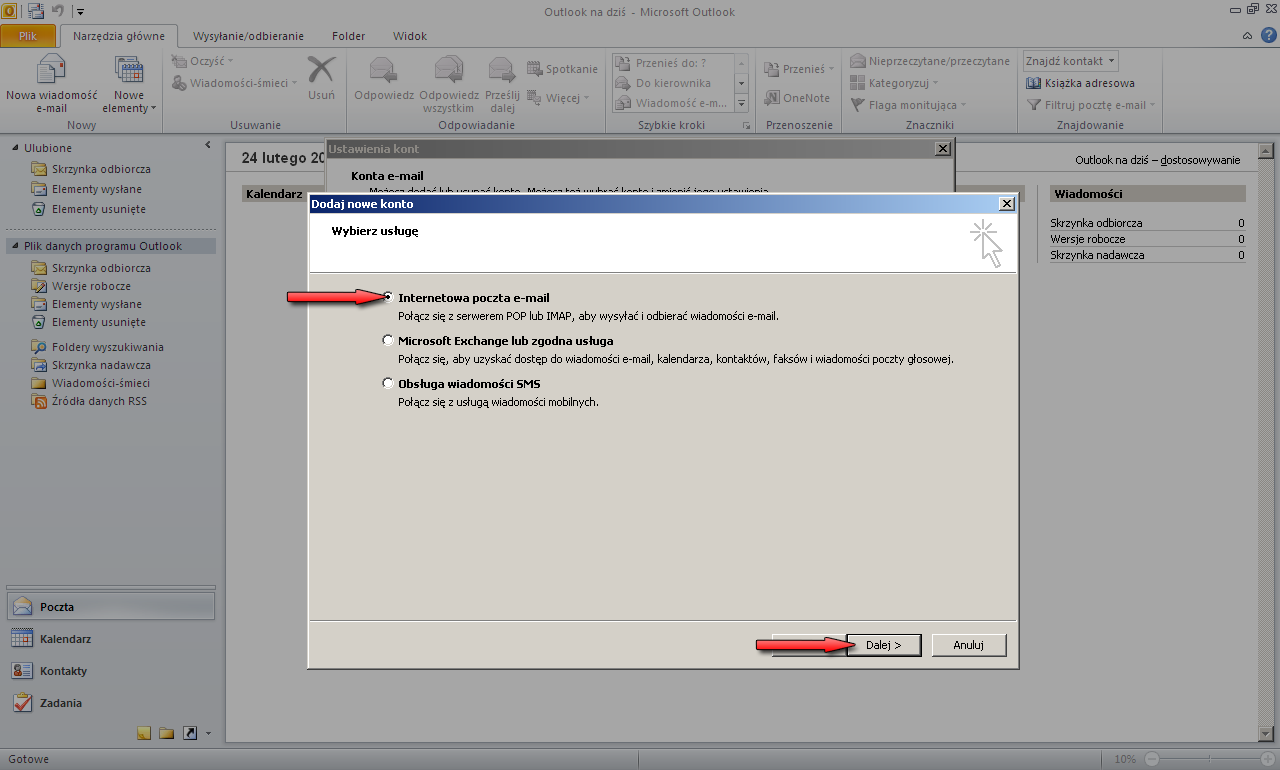Select quick step Przenieś do: ?

[672, 63]
